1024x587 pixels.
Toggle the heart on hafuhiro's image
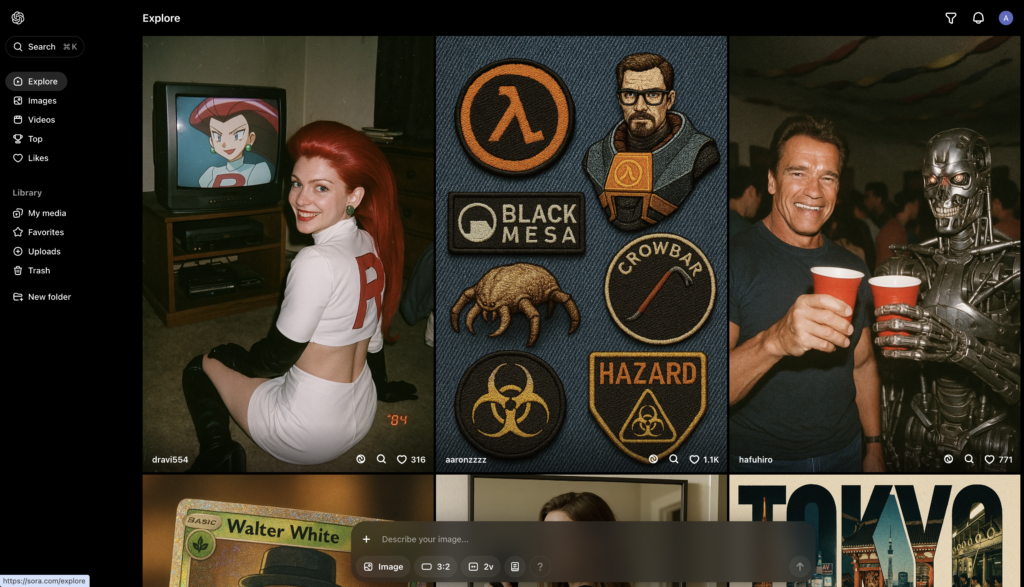coord(989,460)
